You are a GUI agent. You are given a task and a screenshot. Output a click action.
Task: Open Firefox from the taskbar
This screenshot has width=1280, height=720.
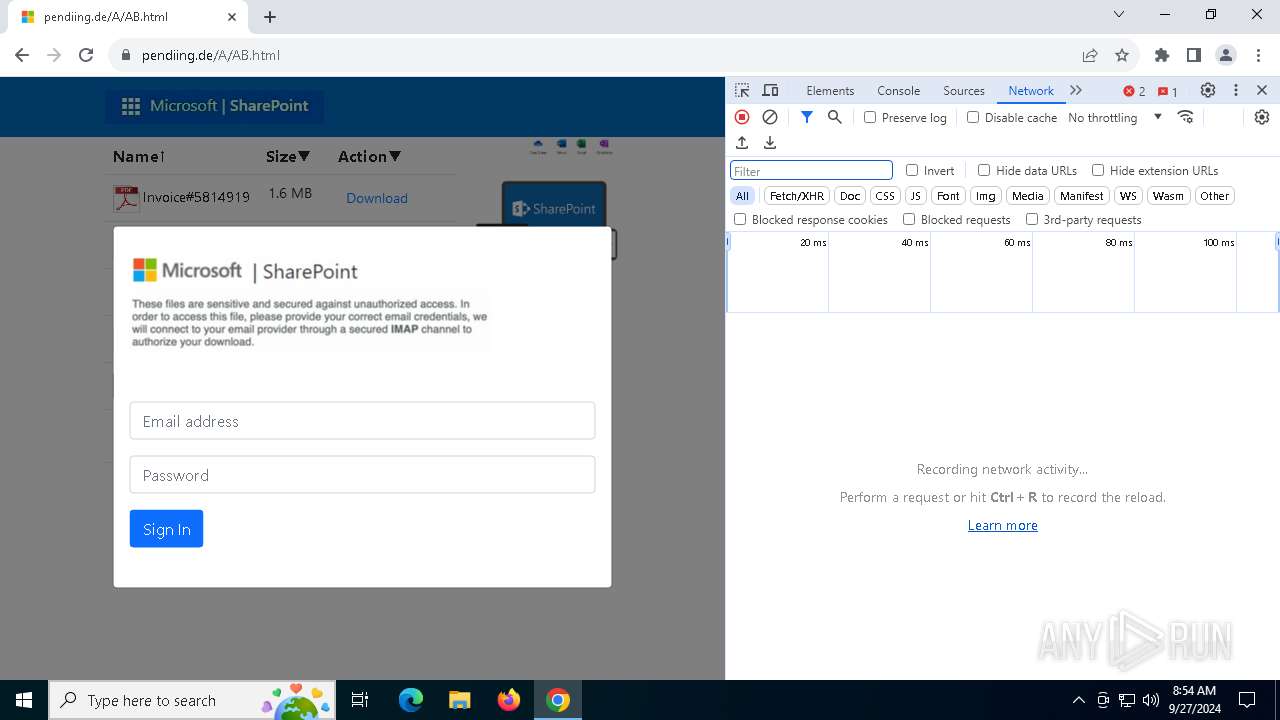pos(509,700)
